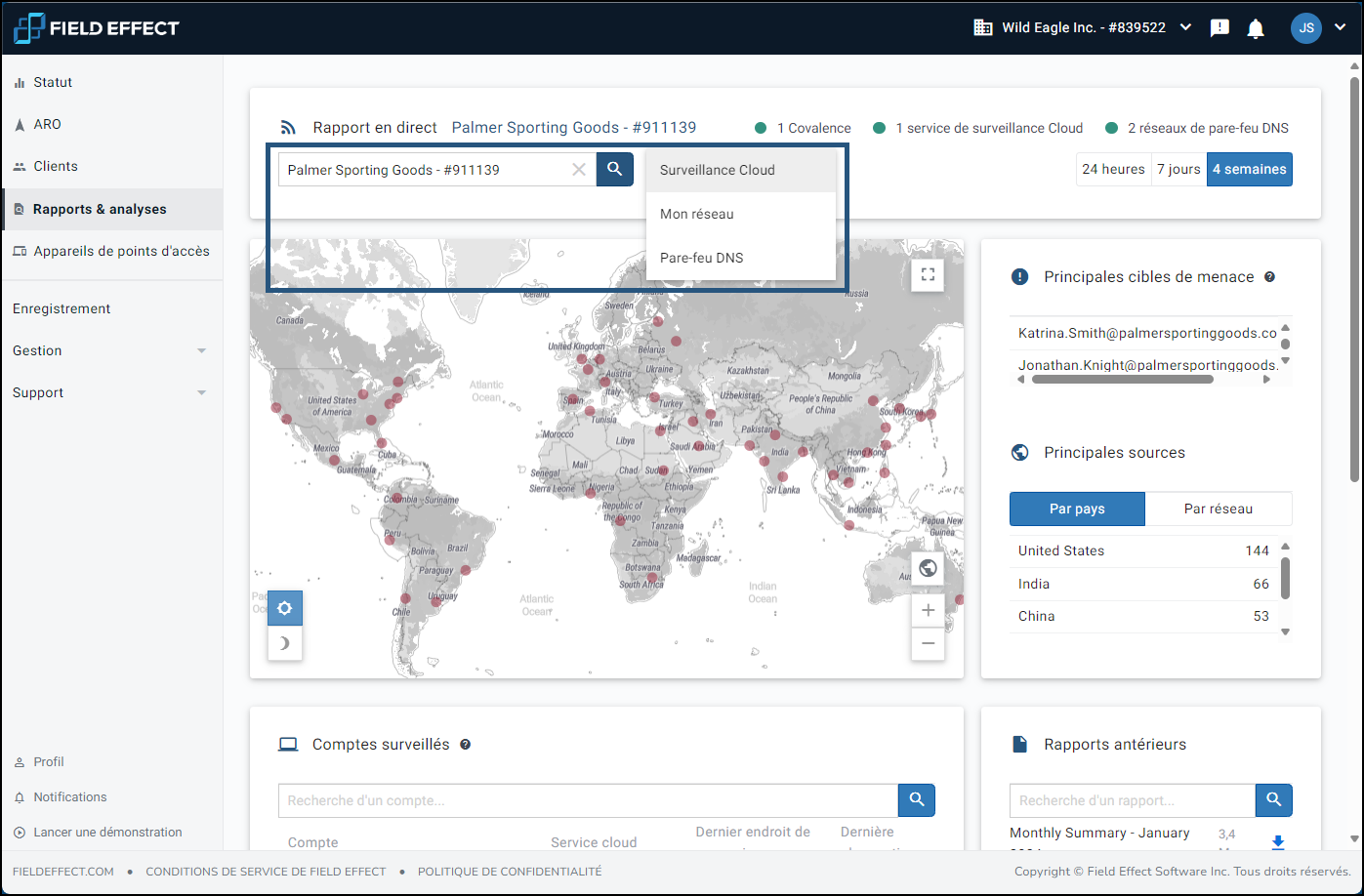Screen dimensions: 1364x896
Task: Zoom in the map with plus button
Action: point(928,610)
